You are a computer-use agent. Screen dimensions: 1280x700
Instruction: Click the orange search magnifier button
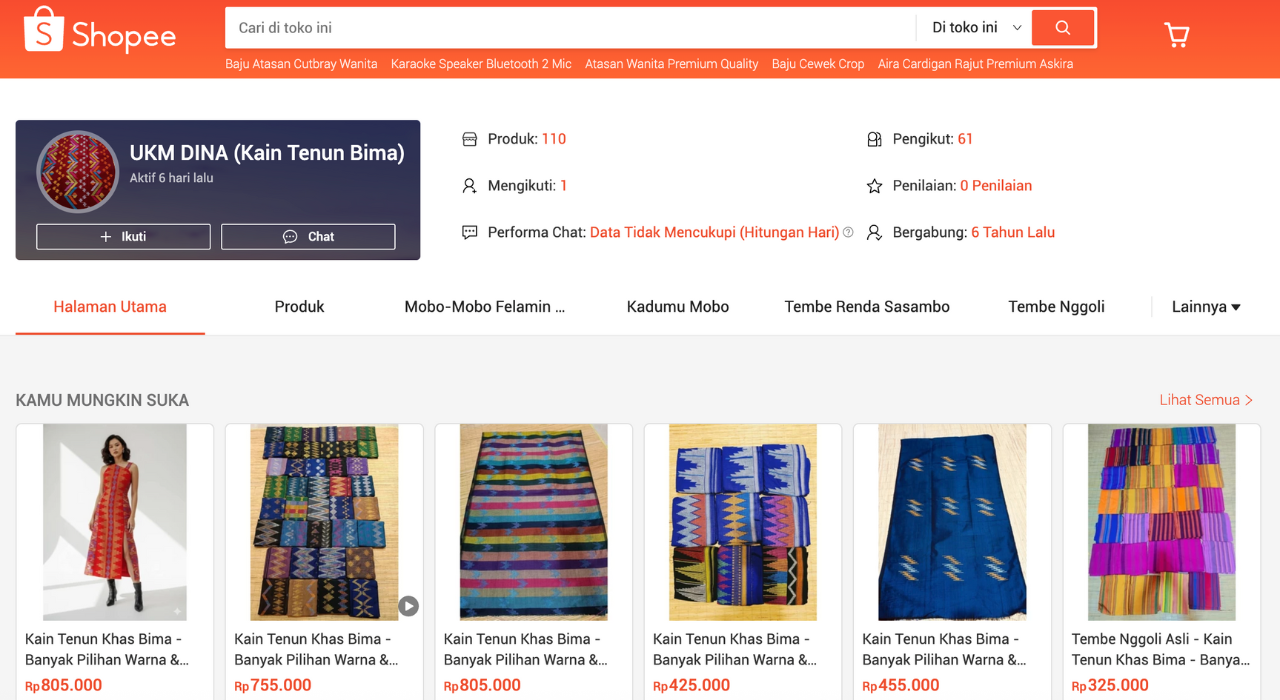[1063, 28]
